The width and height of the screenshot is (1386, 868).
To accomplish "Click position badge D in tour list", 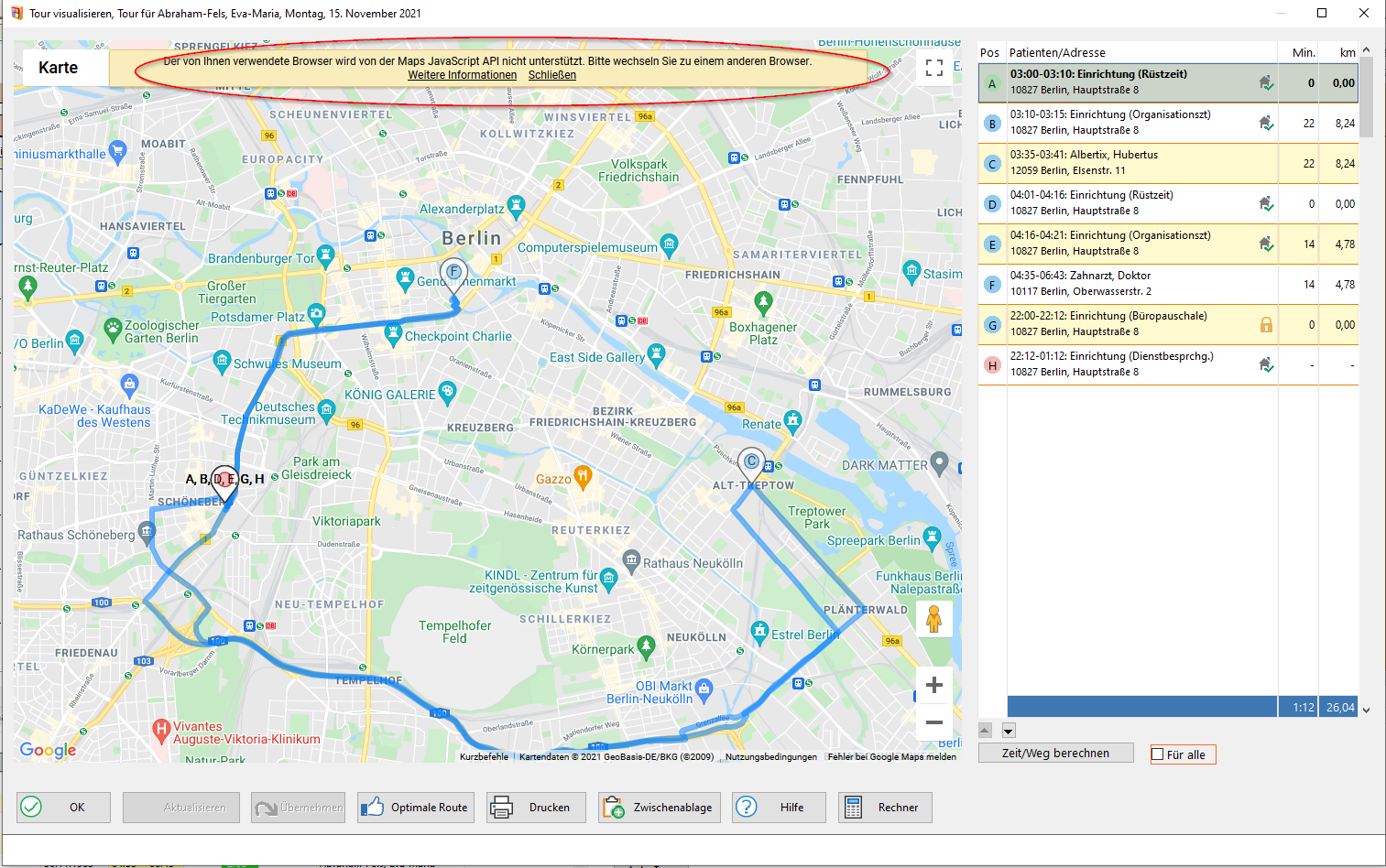I will (x=991, y=204).
